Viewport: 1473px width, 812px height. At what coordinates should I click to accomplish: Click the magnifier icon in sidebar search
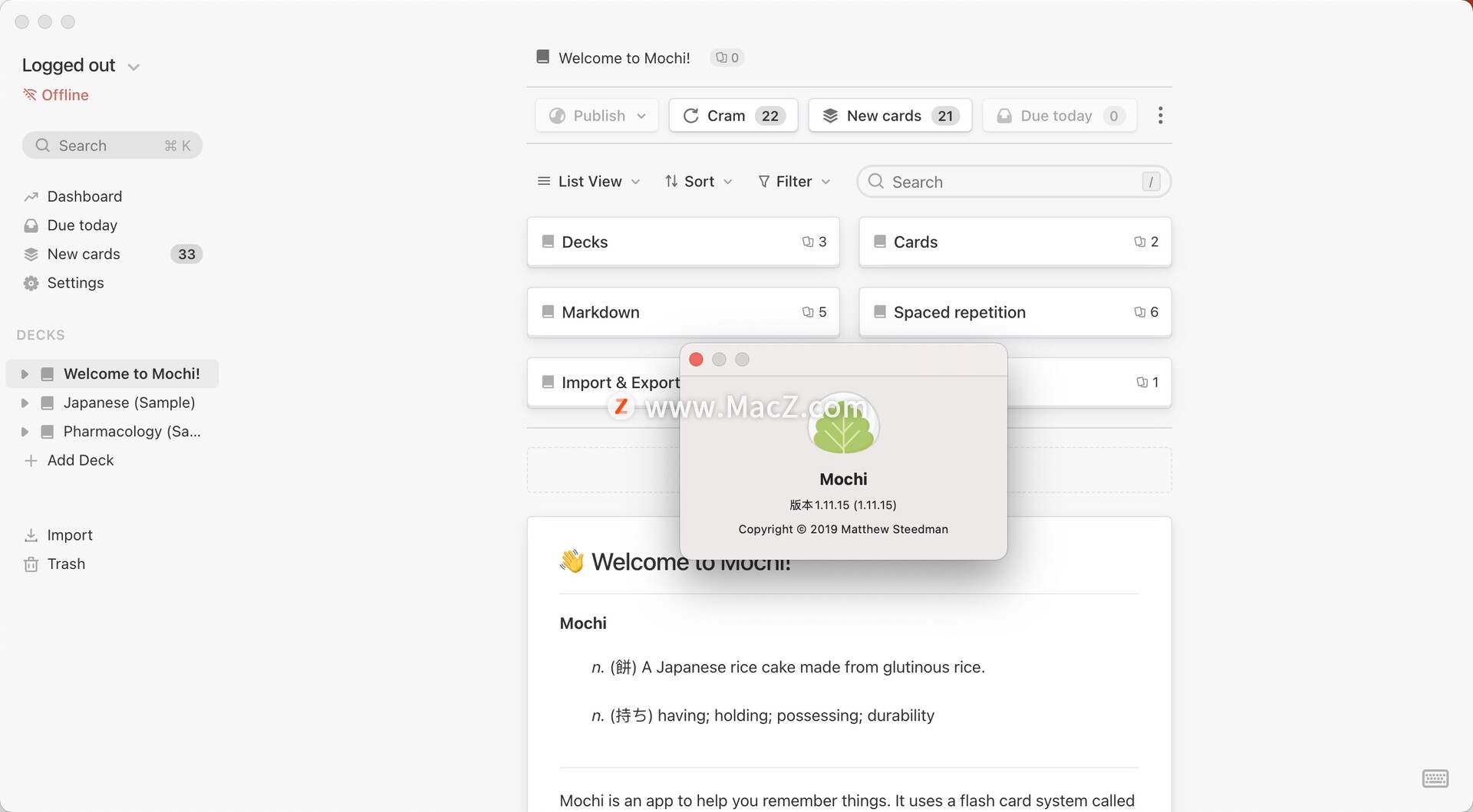(x=43, y=146)
